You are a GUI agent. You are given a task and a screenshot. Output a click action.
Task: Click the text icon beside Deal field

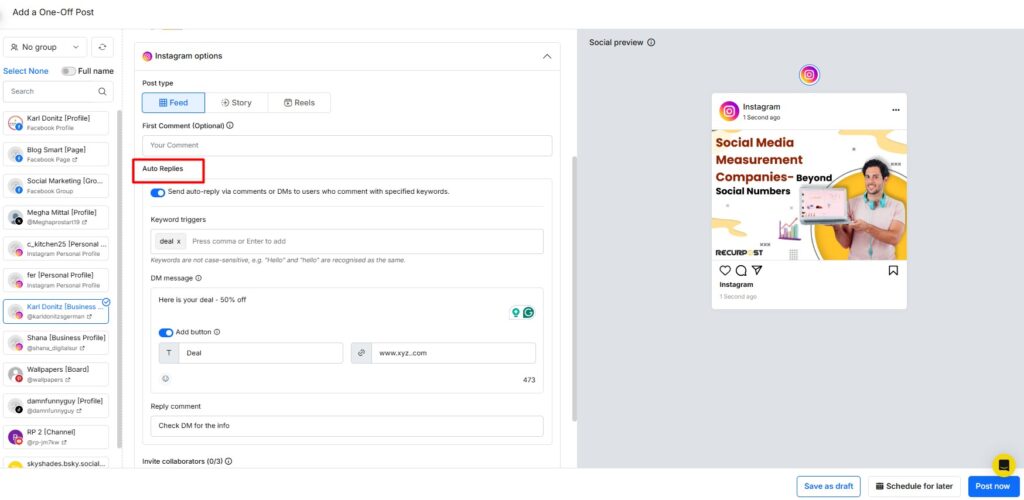tap(169, 353)
